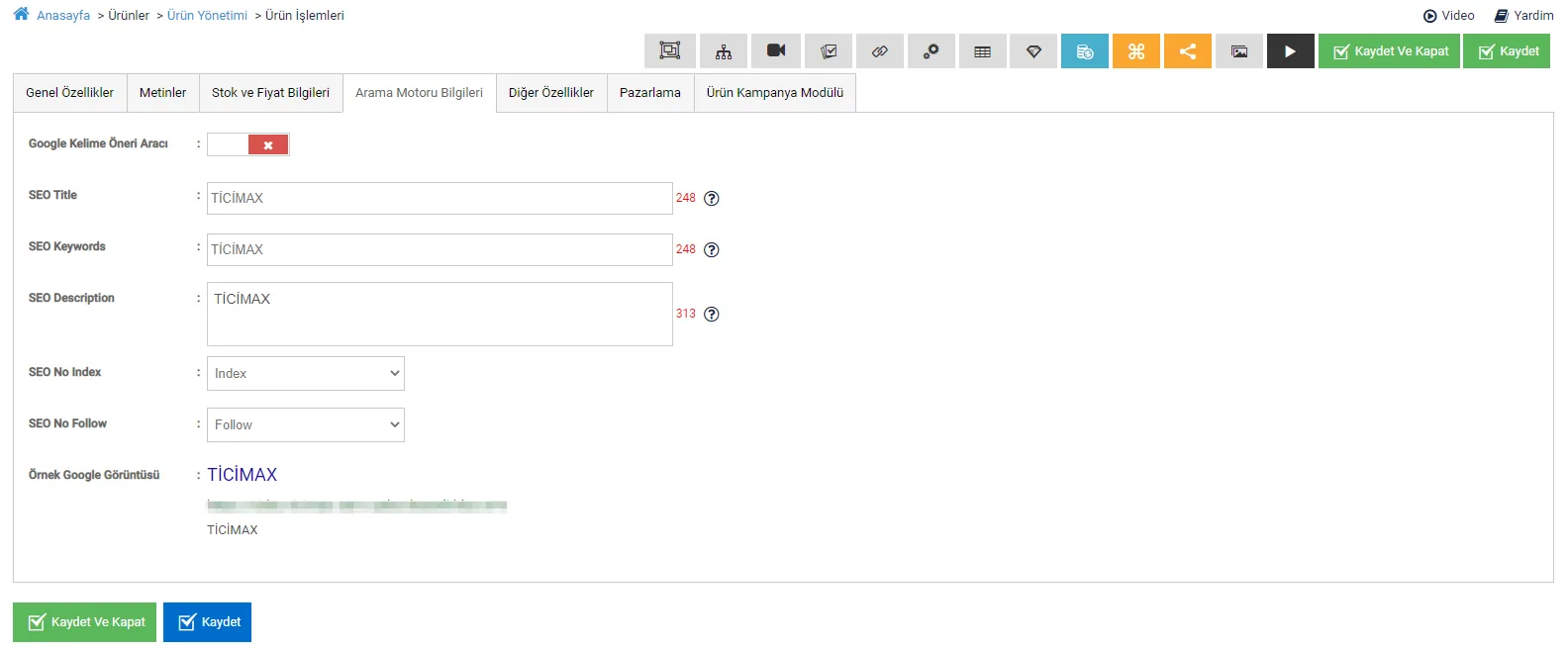Open the Stok ve Fiyat Bilgileri tab
The width and height of the screenshot is (1568, 648).
(270, 93)
